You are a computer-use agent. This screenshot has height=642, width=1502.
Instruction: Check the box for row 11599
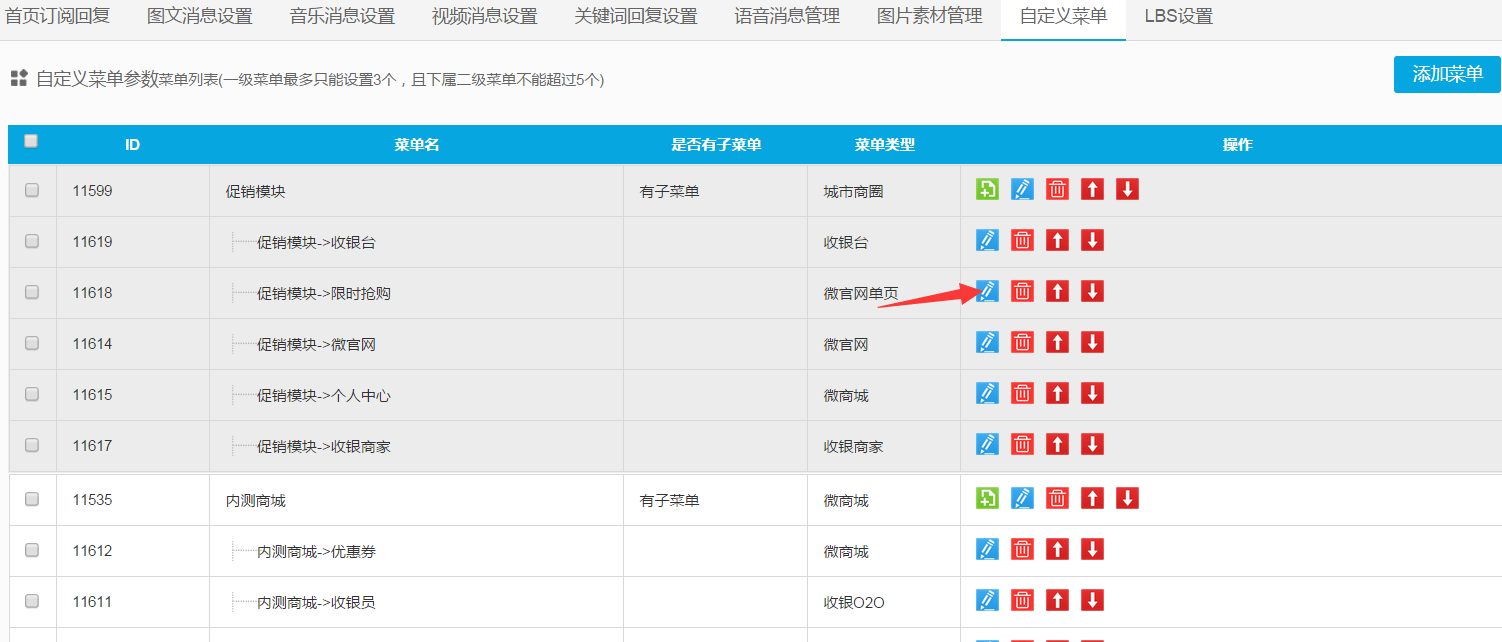(32, 190)
